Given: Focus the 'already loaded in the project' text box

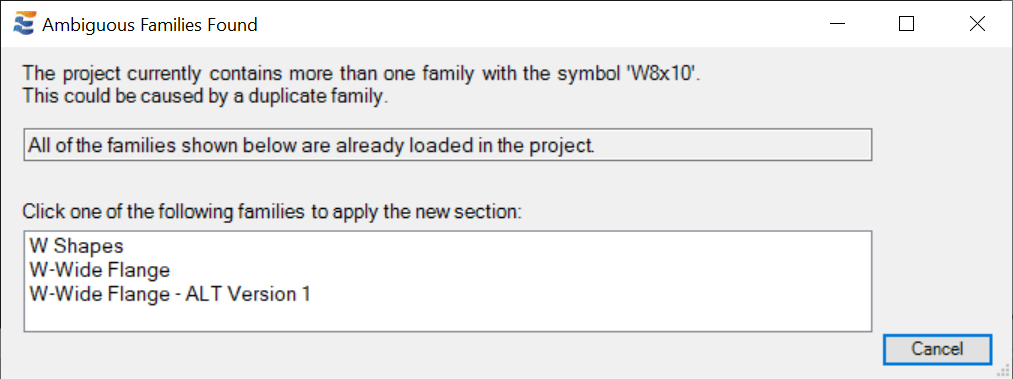Looking at the screenshot, I should pyautogui.click(x=448, y=145).
